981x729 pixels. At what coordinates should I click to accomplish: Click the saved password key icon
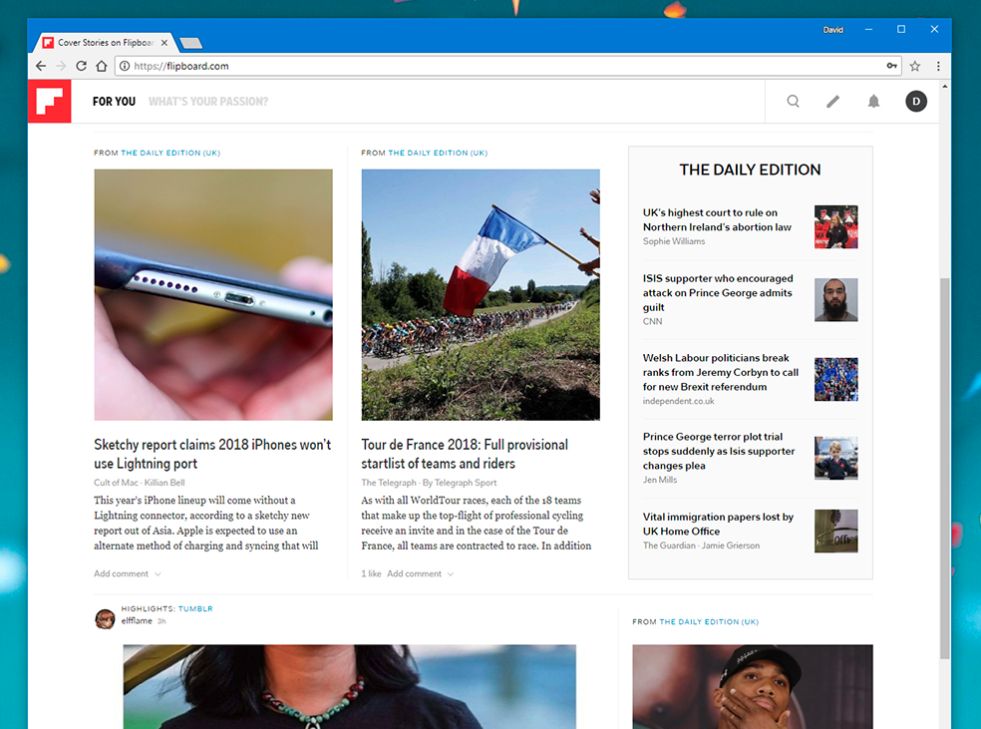pos(892,66)
